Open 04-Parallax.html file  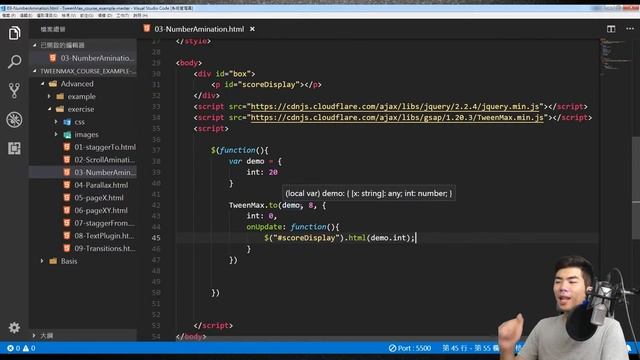[101, 185]
